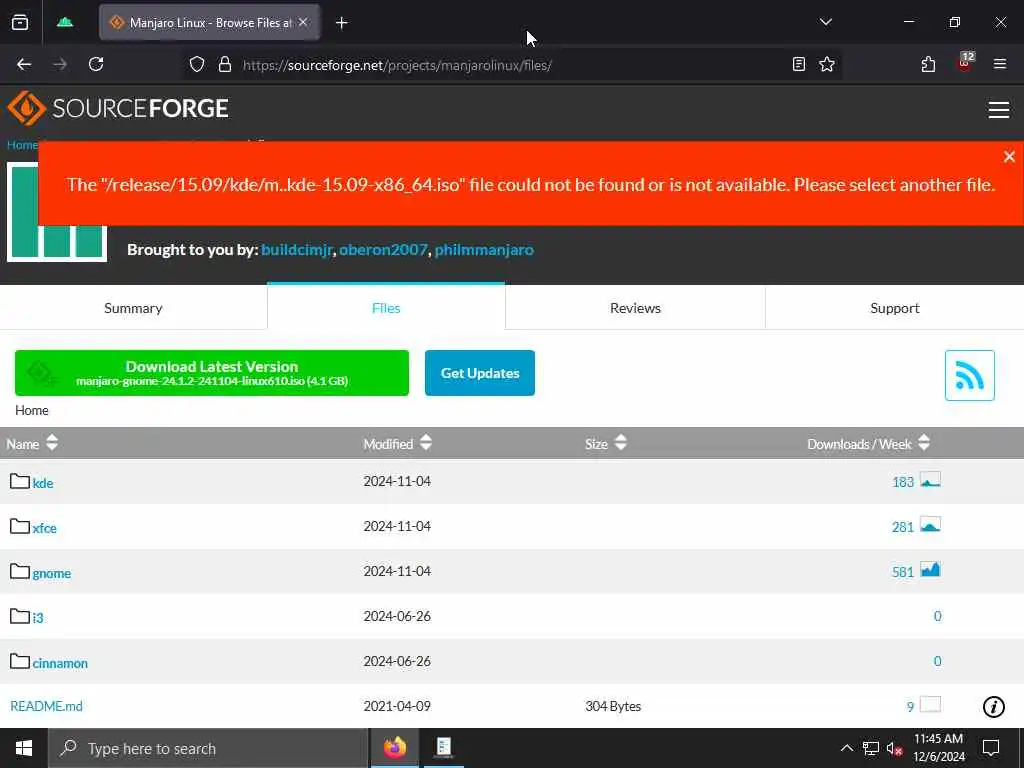The image size is (1024, 768).
Task: Open the Firefox View icon
Action: click(x=20, y=23)
